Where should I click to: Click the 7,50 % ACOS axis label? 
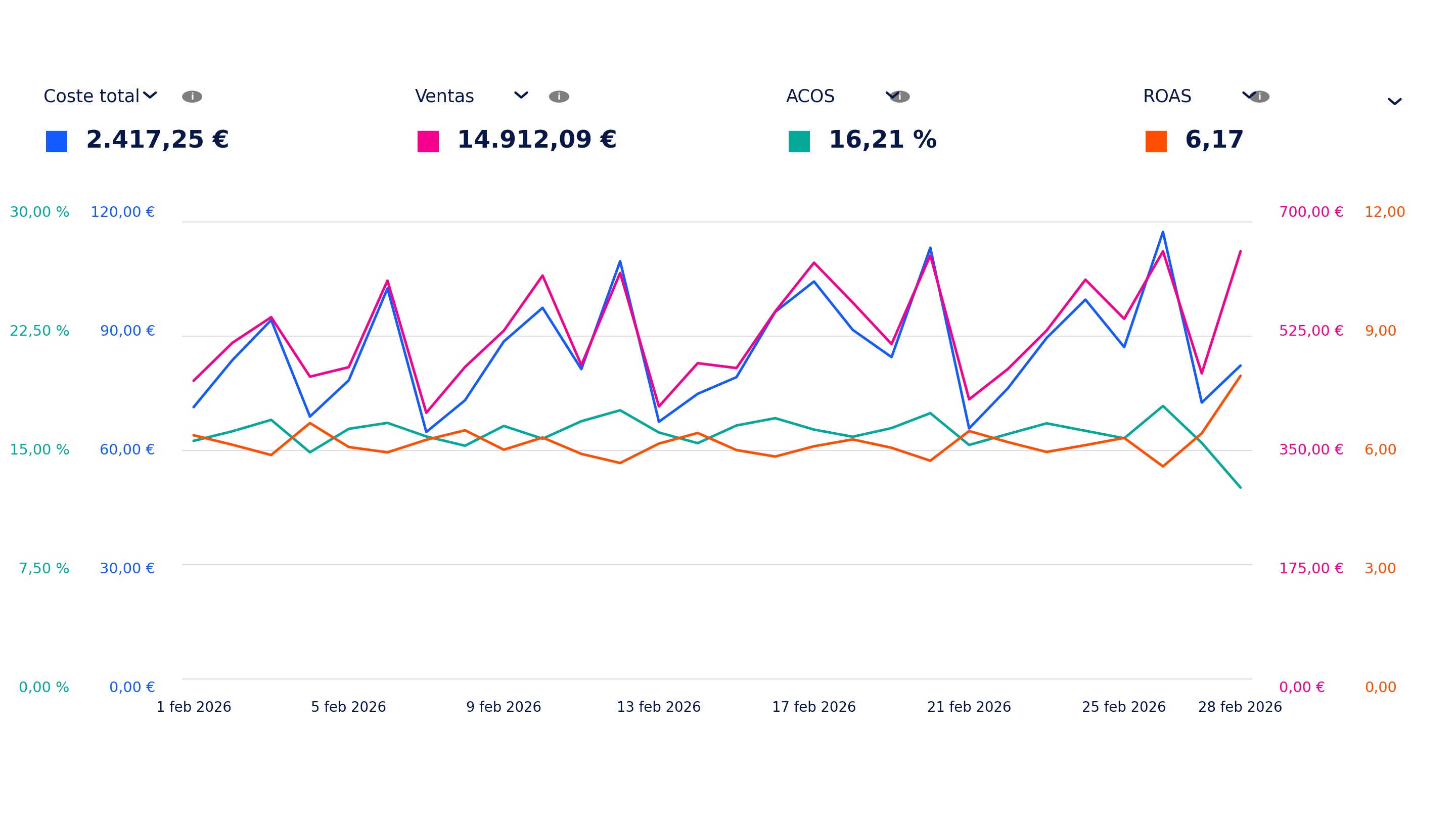[44, 568]
